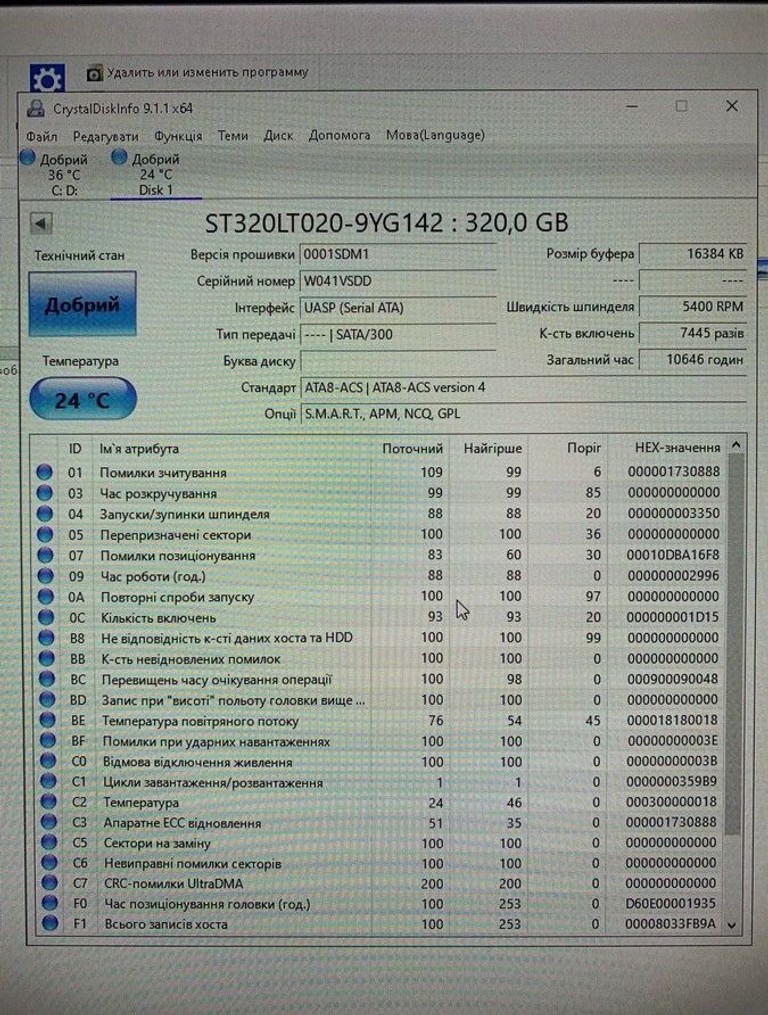Click the power-on count field 7445 разів

point(692,333)
